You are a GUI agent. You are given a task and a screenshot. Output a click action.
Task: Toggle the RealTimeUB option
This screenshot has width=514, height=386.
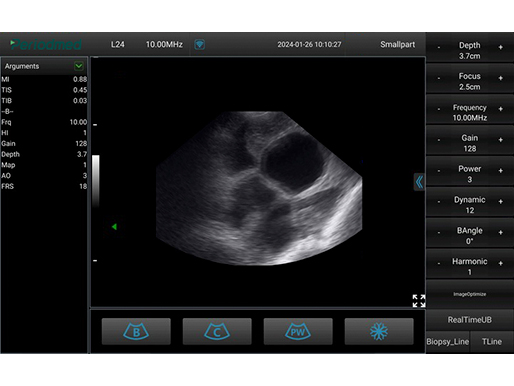[470, 320]
